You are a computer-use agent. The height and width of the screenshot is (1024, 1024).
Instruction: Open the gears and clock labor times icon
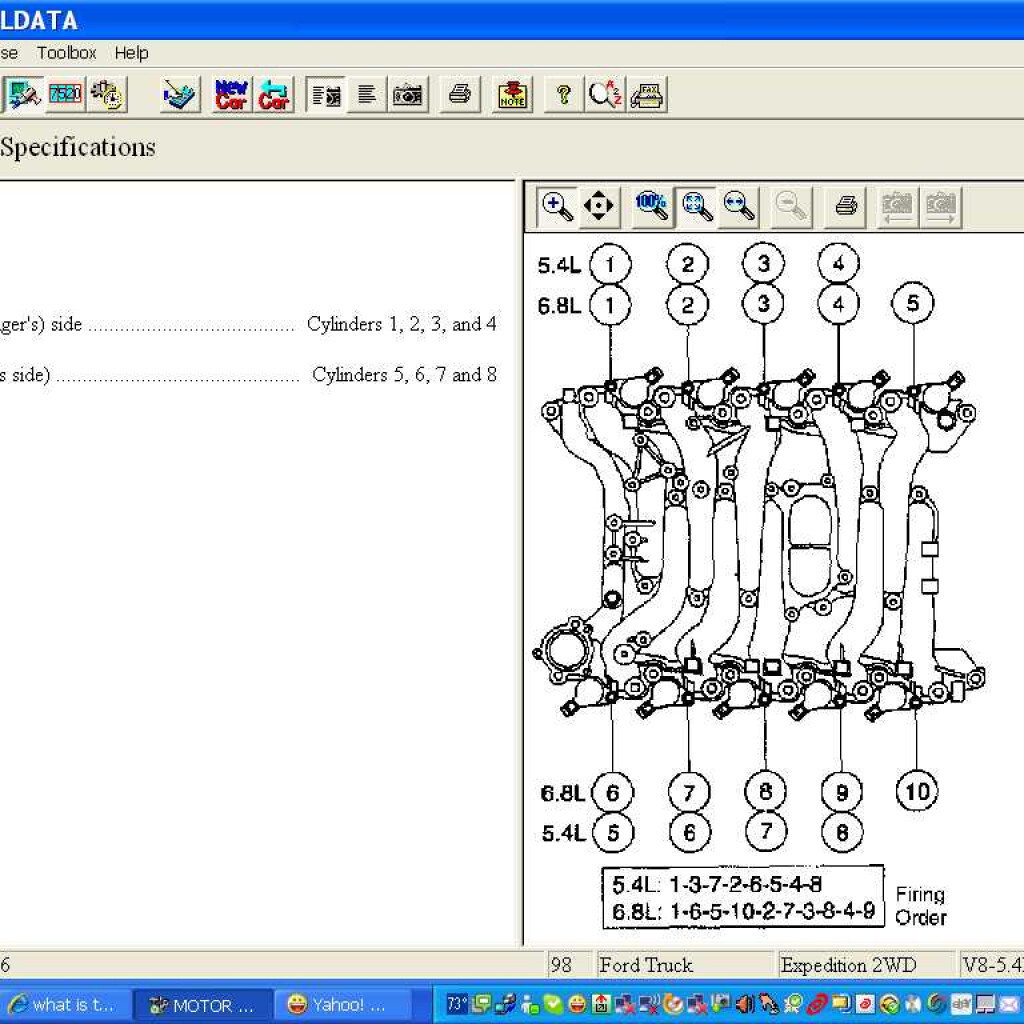pyautogui.click(x=106, y=95)
